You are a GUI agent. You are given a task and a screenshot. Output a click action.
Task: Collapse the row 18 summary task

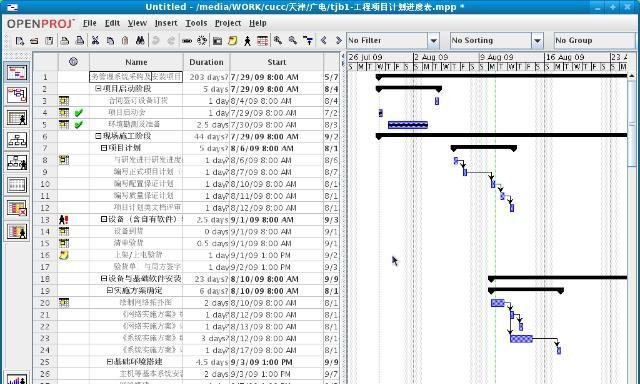coord(104,278)
